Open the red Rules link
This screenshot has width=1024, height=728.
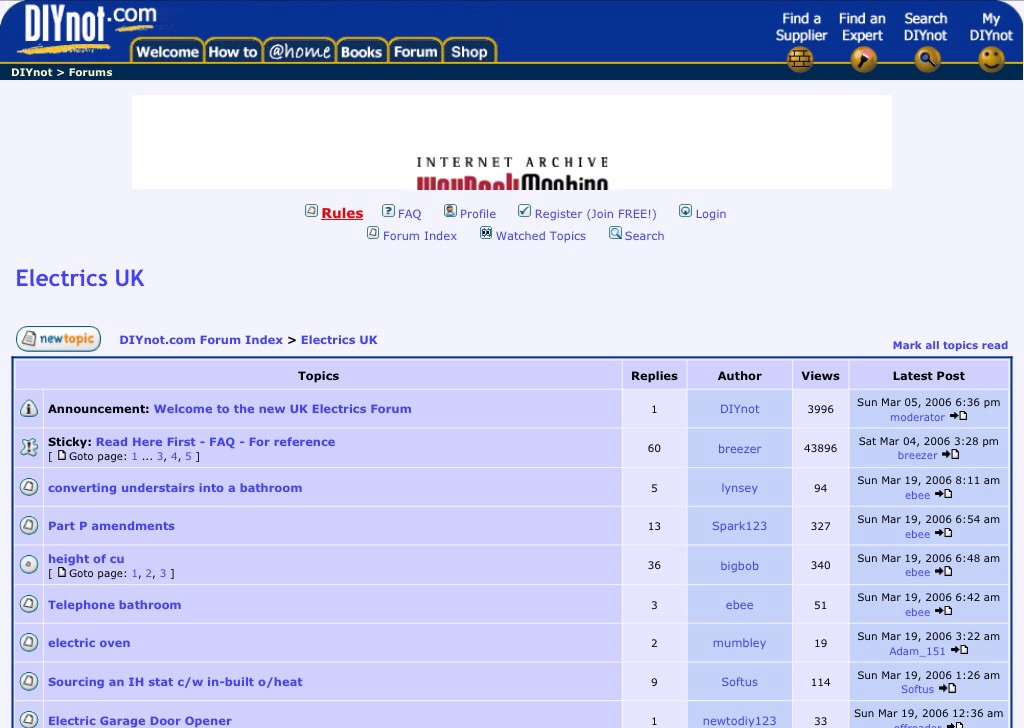[x=342, y=213]
